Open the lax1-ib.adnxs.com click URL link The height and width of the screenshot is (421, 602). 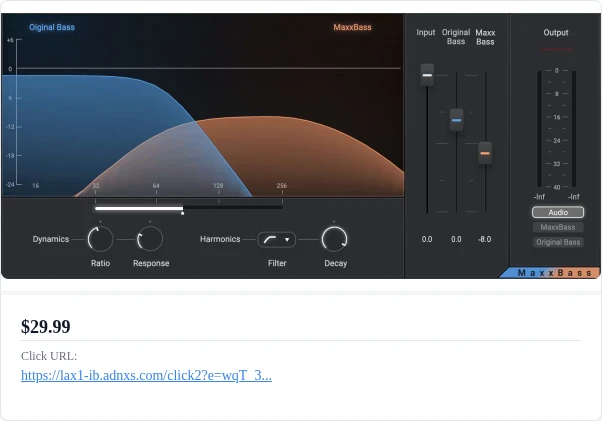146,375
